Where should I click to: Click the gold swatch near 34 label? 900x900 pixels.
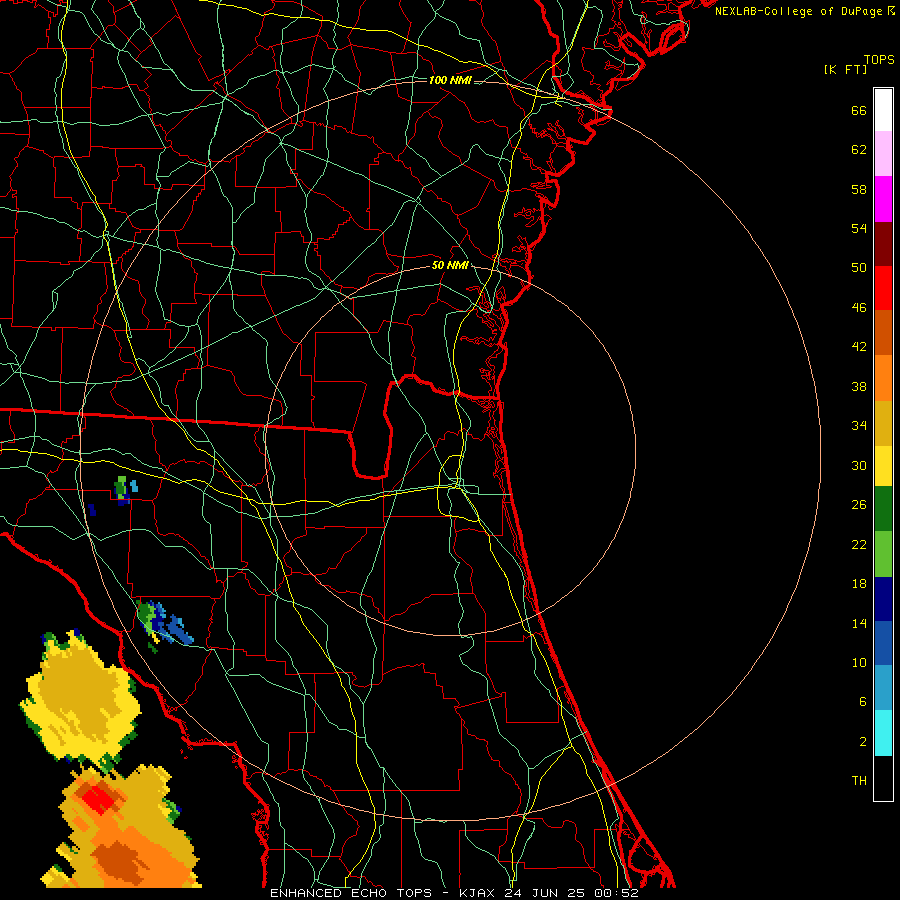[x=883, y=423]
